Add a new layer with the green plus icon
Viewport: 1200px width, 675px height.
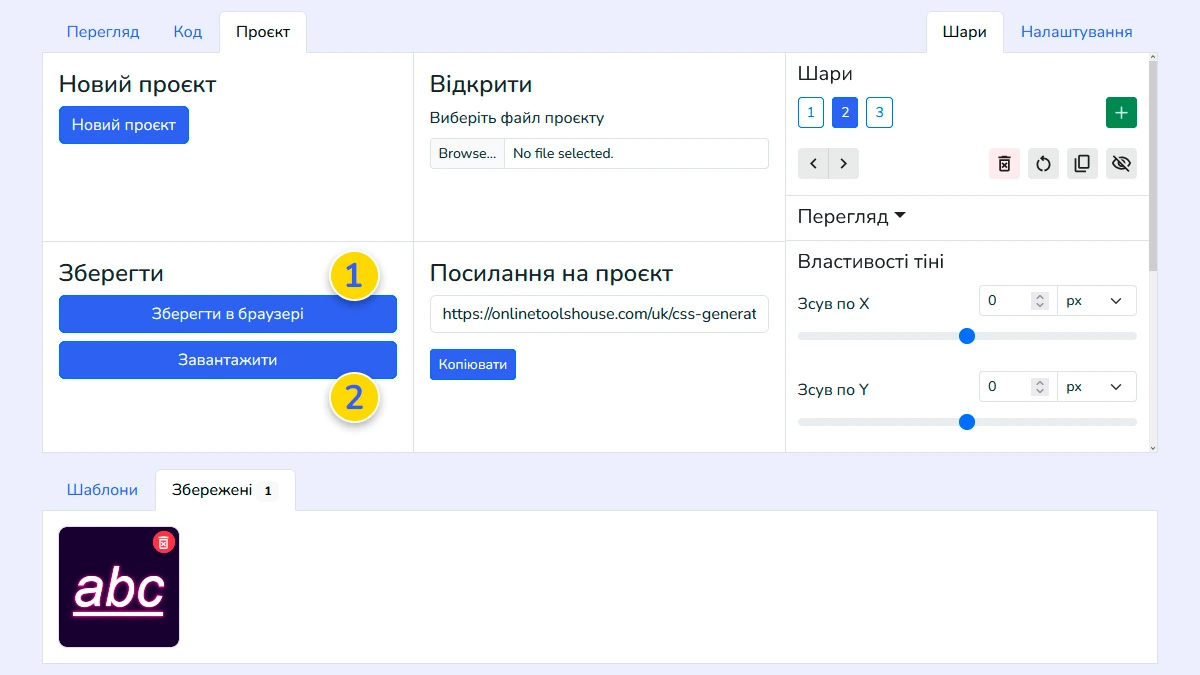pyautogui.click(x=1121, y=112)
